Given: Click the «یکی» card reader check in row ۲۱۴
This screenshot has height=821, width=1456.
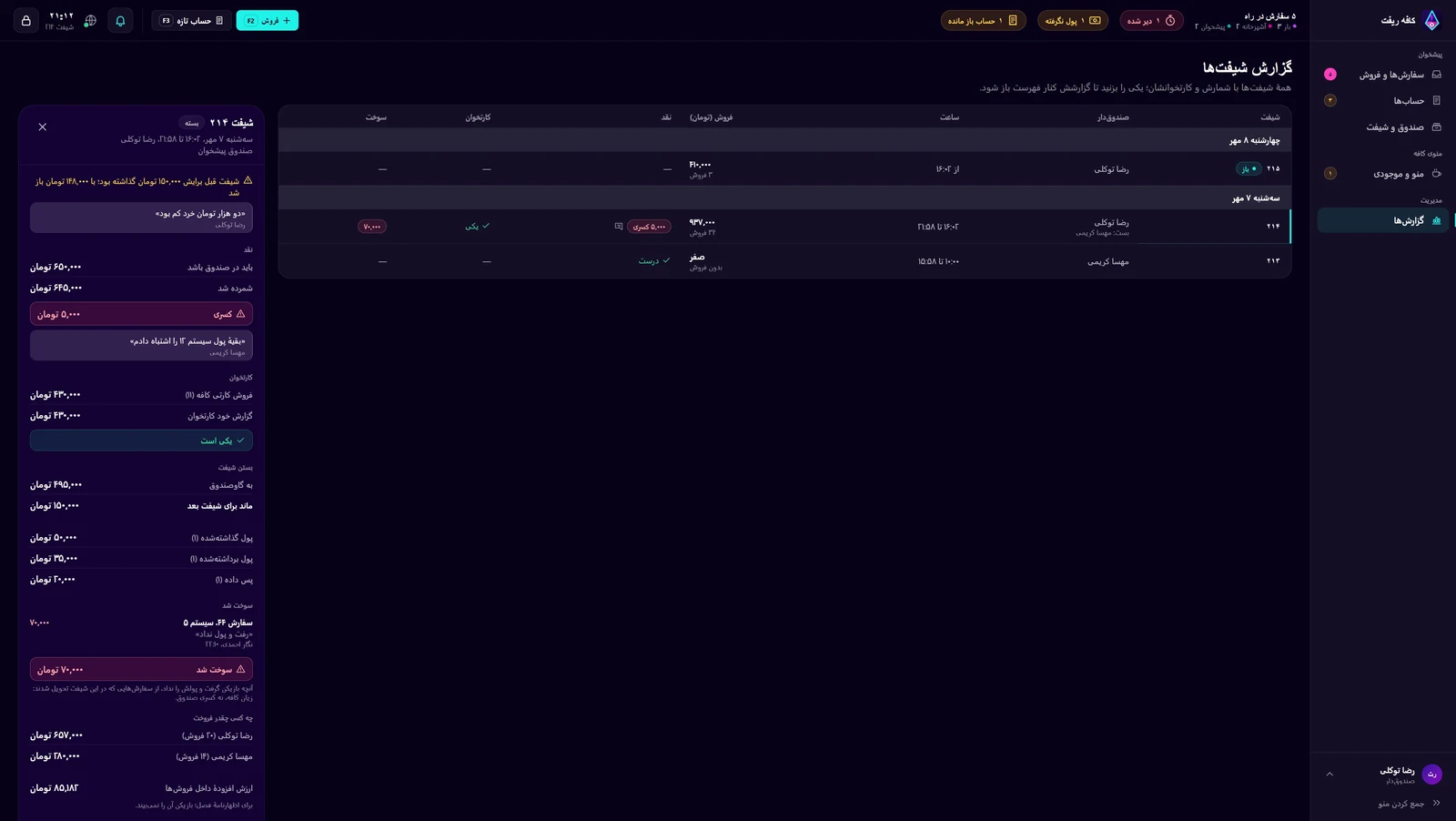Looking at the screenshot, I should point(478,227).
